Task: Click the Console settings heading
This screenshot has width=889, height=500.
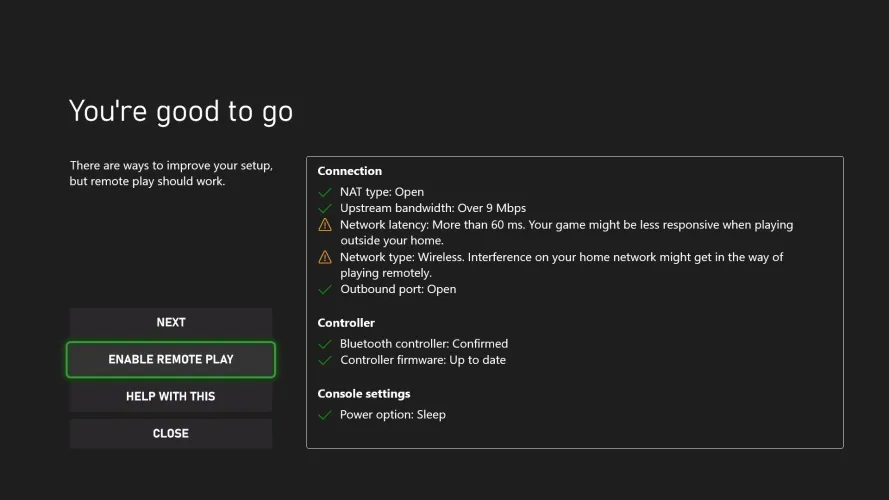Action: pyautogui.click(x=364, y=394)
